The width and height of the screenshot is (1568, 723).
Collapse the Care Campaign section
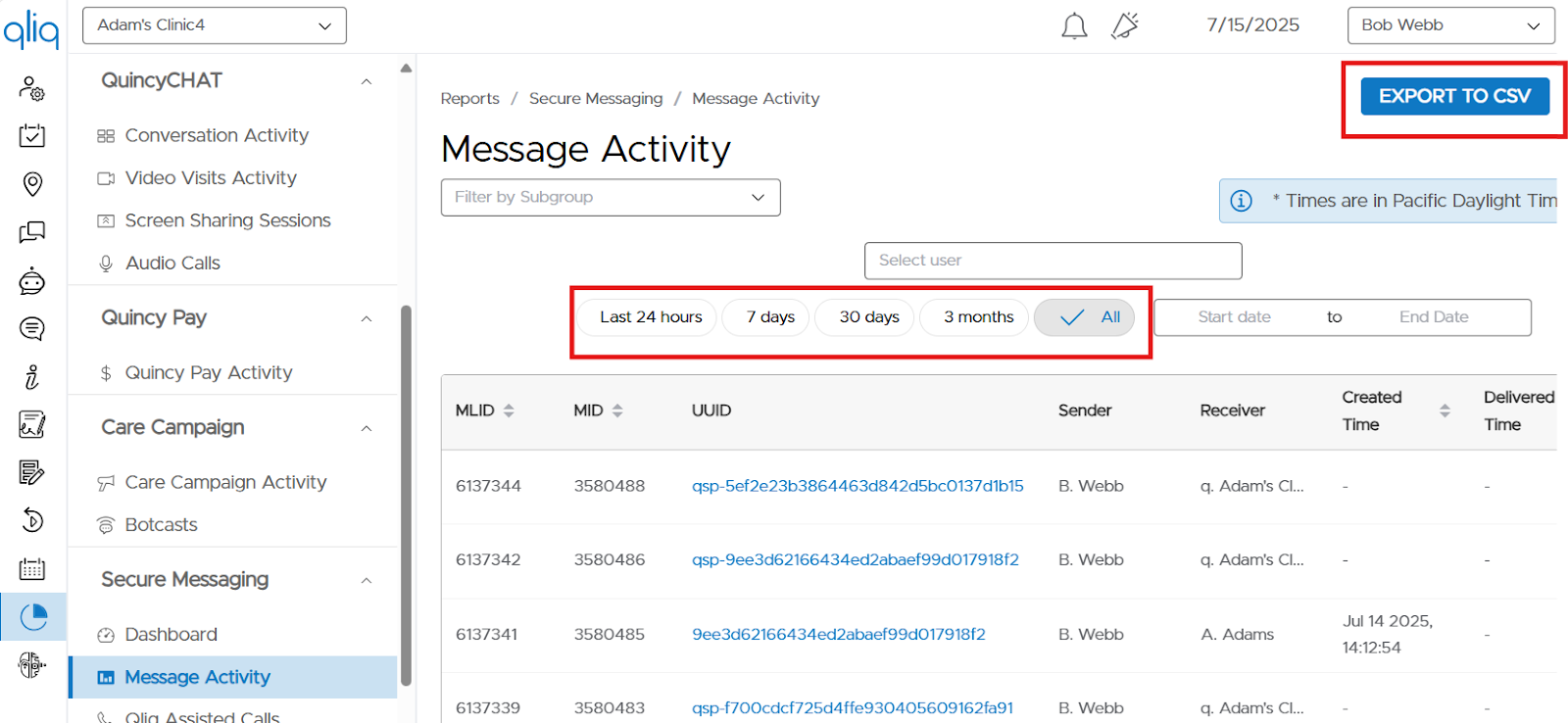point(367,428)
